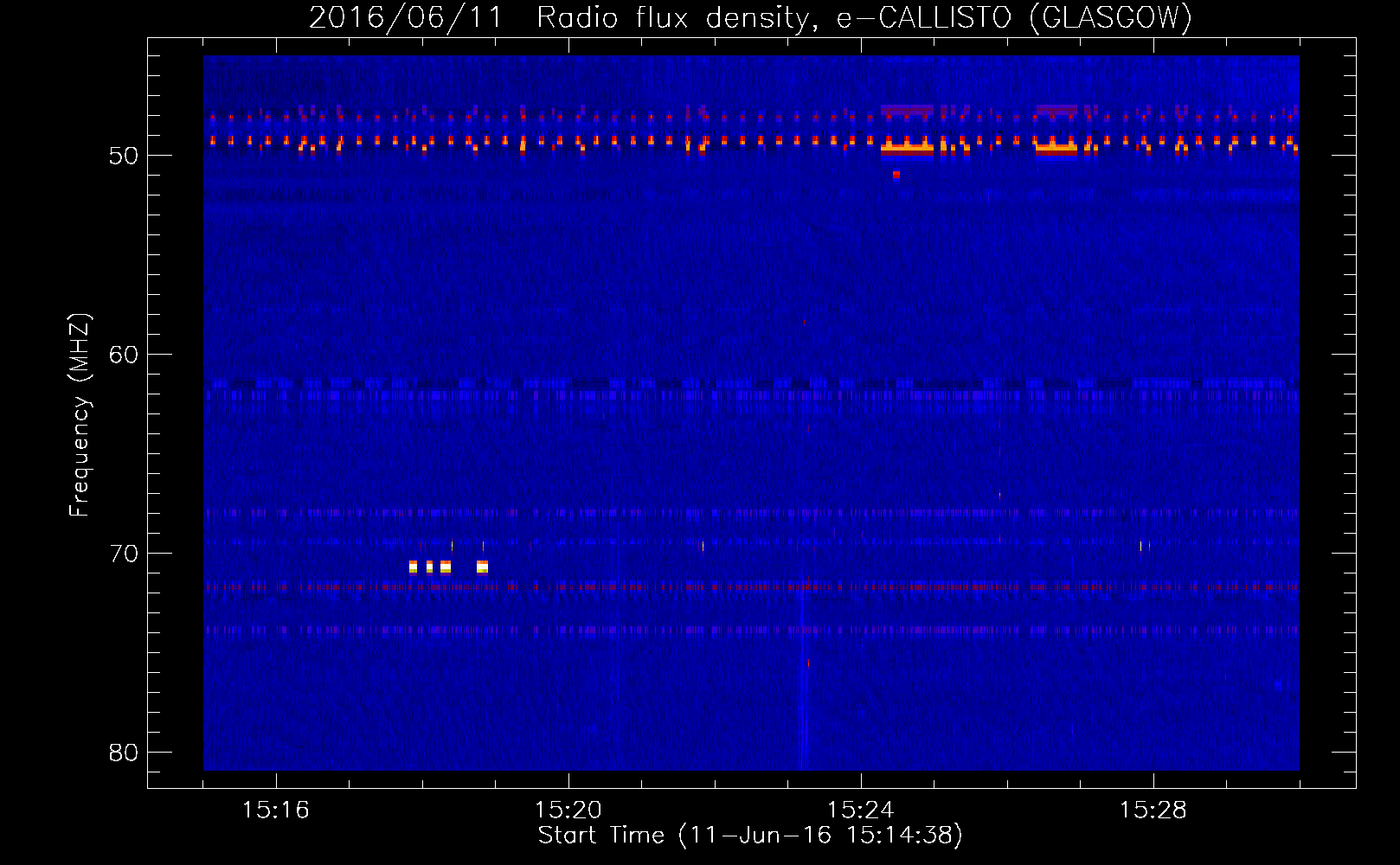The height and width of the screenshot is (865, 1400).
Task: Click the red spot just below the 50 MHz band
Action: click(x=896, y=175)
